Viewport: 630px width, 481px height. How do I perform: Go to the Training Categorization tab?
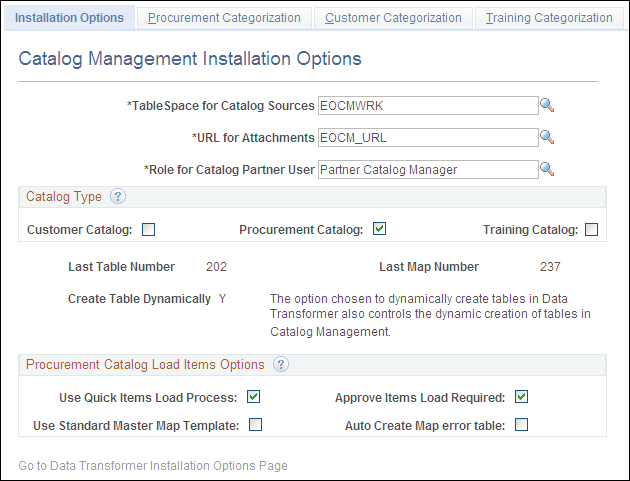click(548, 18)
